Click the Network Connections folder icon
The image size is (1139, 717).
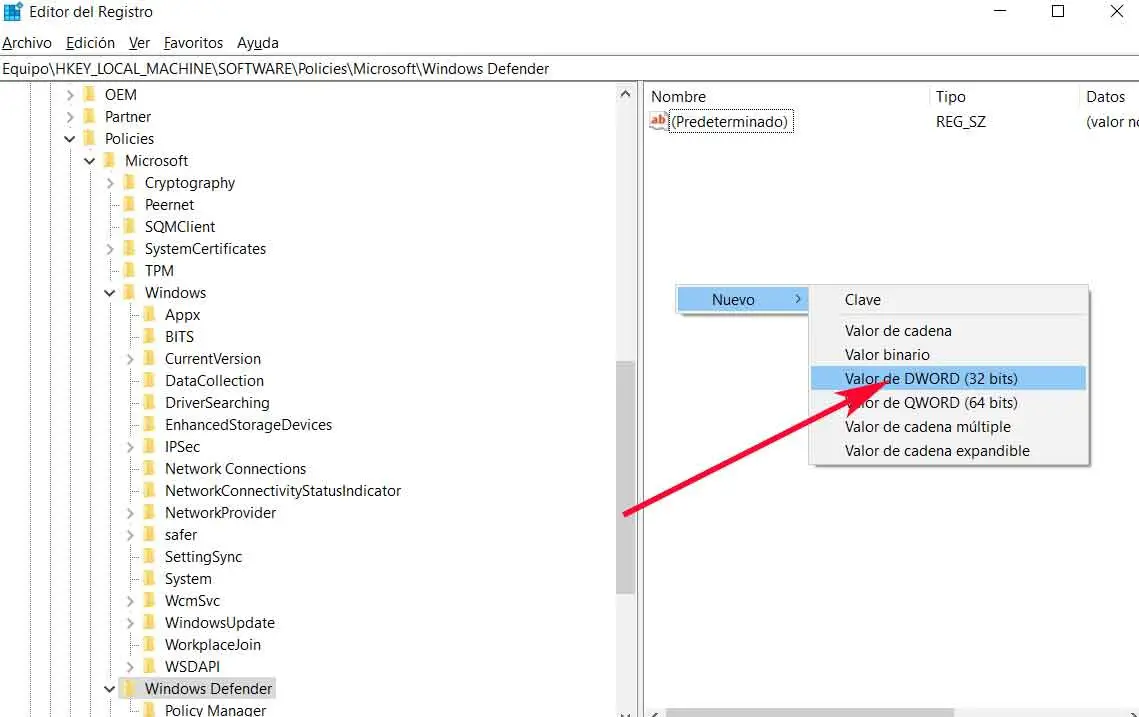[150, 469]
